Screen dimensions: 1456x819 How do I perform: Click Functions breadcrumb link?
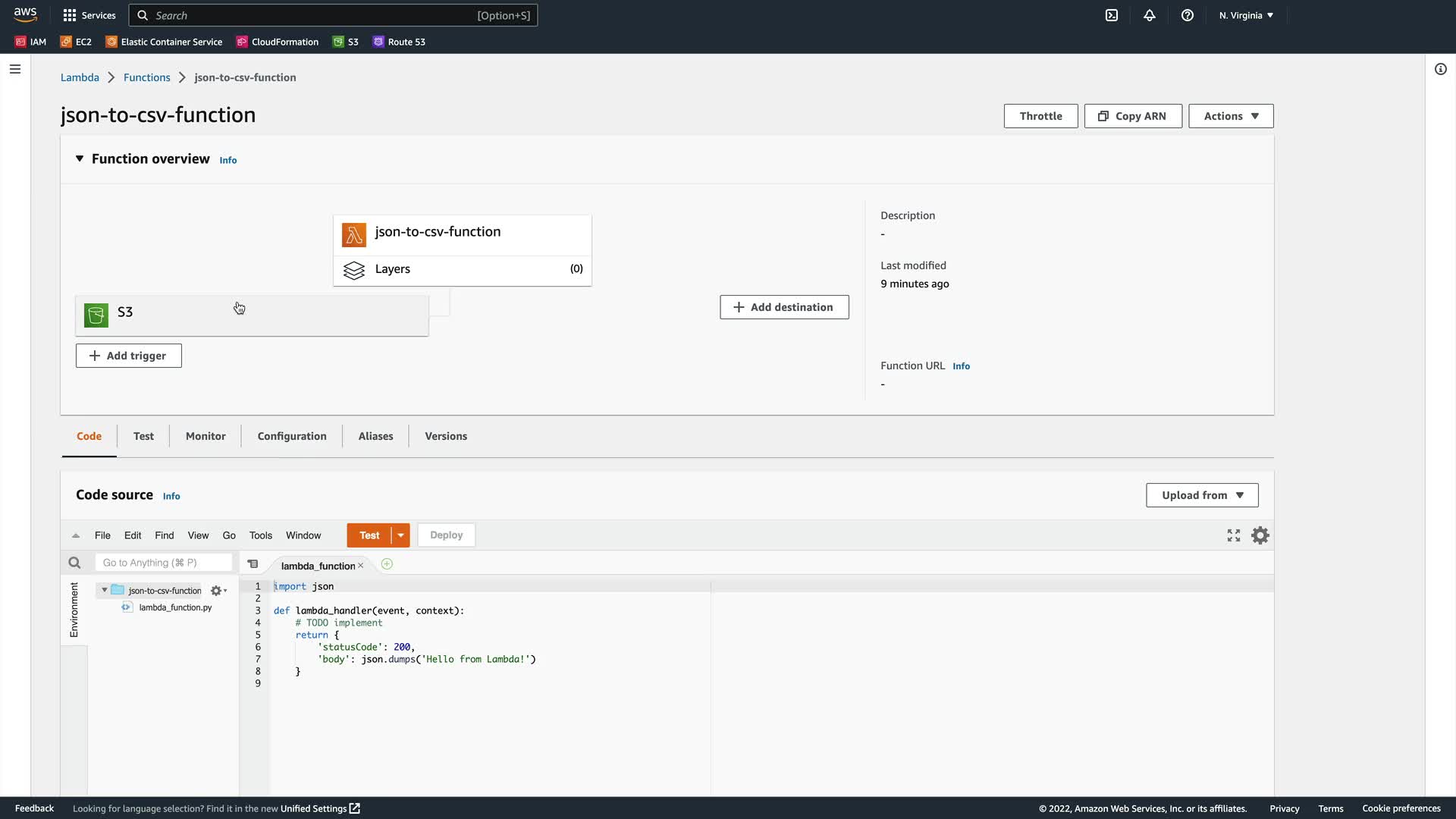146,77
